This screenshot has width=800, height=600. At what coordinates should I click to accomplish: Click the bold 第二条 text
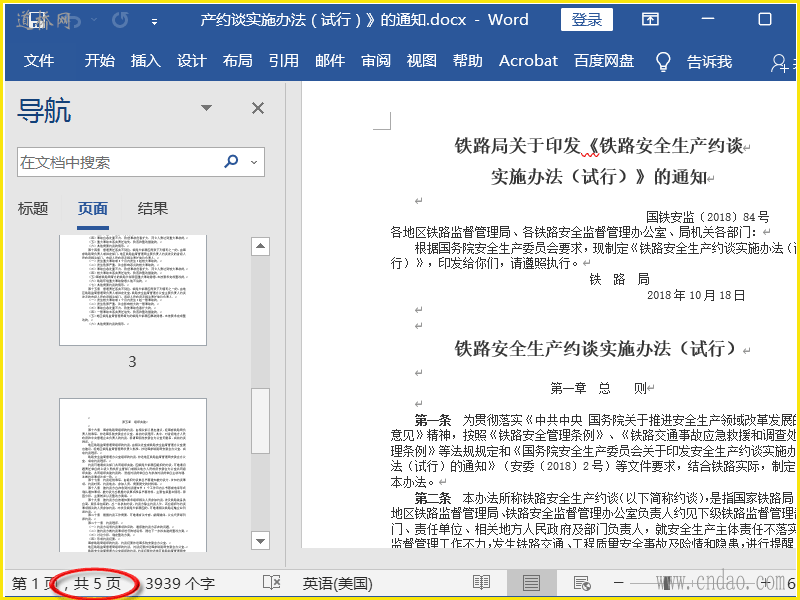click(433, 497)
